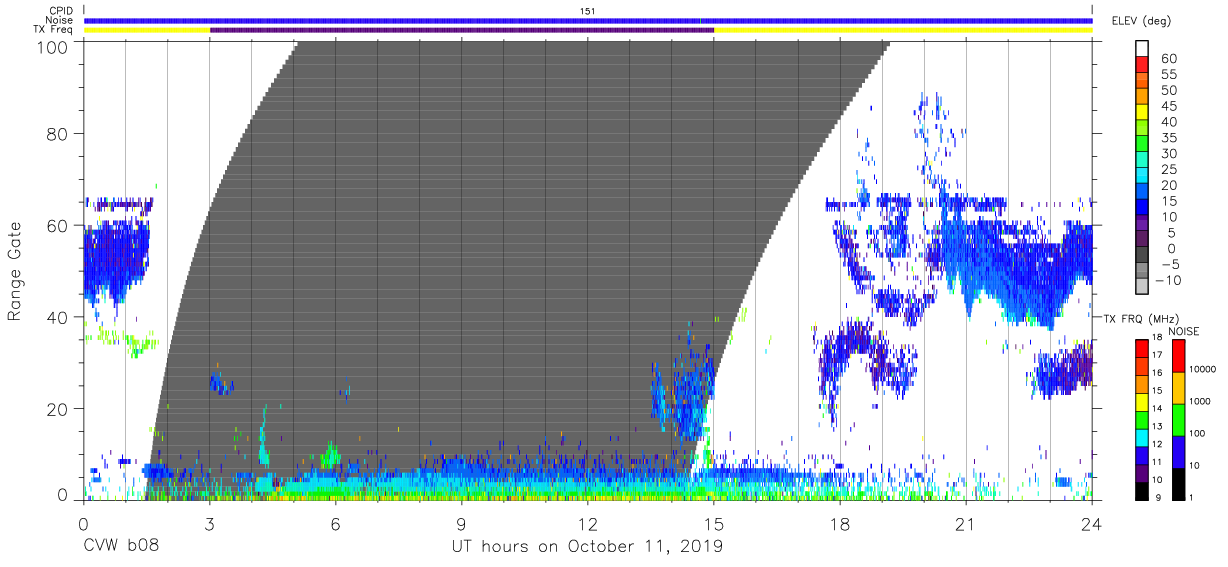Select the green NOISE swatch 100–1000
The image size is (1228, 567).
pos(1178,419)
